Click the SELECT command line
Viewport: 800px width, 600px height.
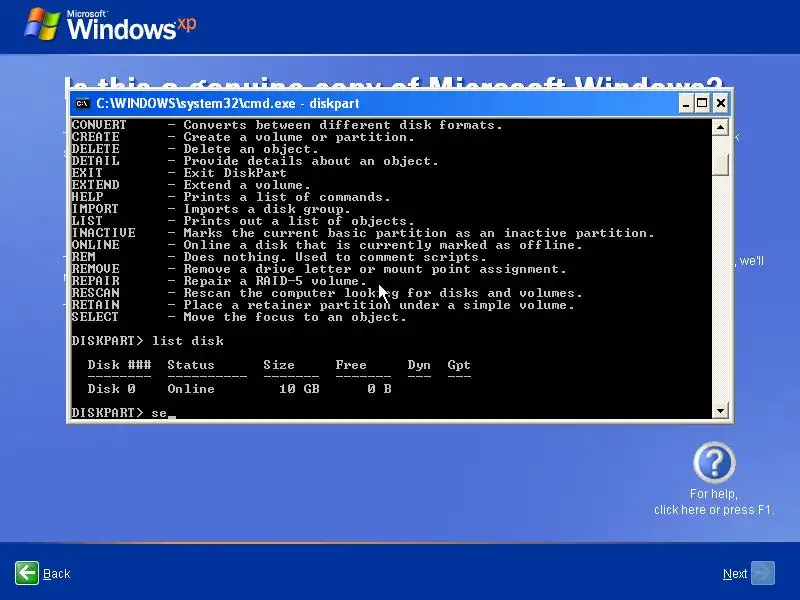point(239,317)
